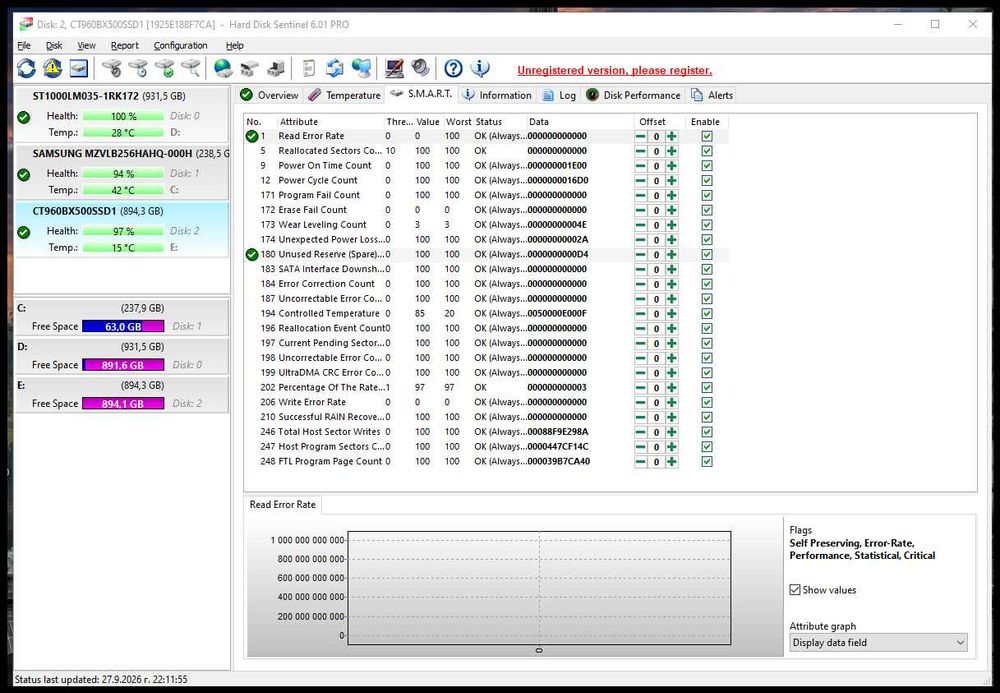Switch to the Overview tab
The height and width of the screenshot is (693, 1000).
pos(269,95)
